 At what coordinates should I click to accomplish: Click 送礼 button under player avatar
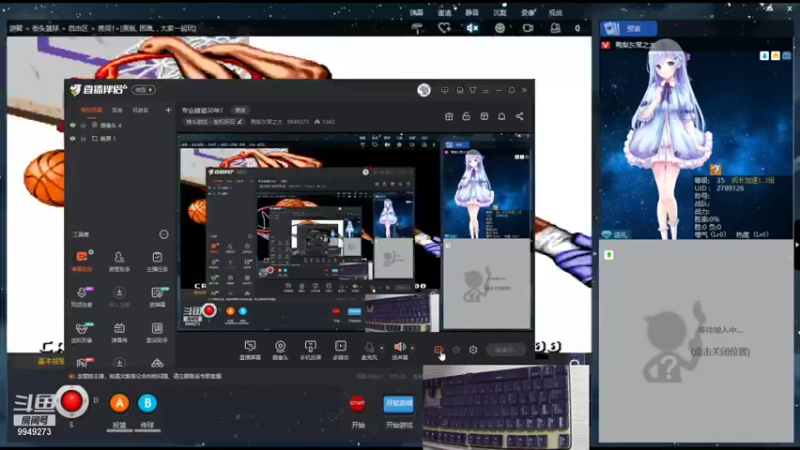tap(615, 235)
